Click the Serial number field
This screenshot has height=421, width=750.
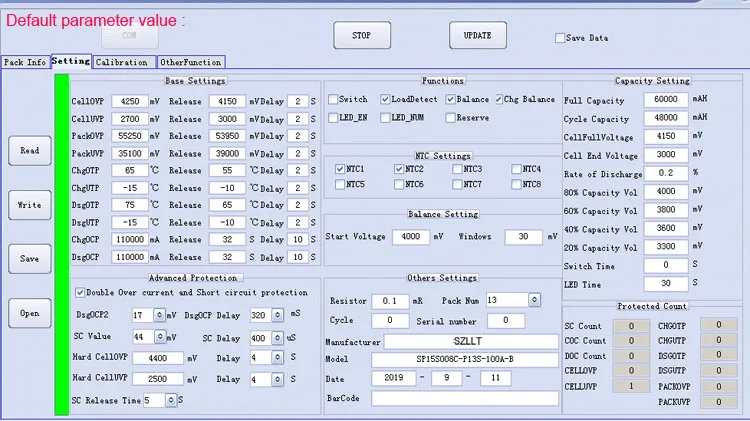506,321
